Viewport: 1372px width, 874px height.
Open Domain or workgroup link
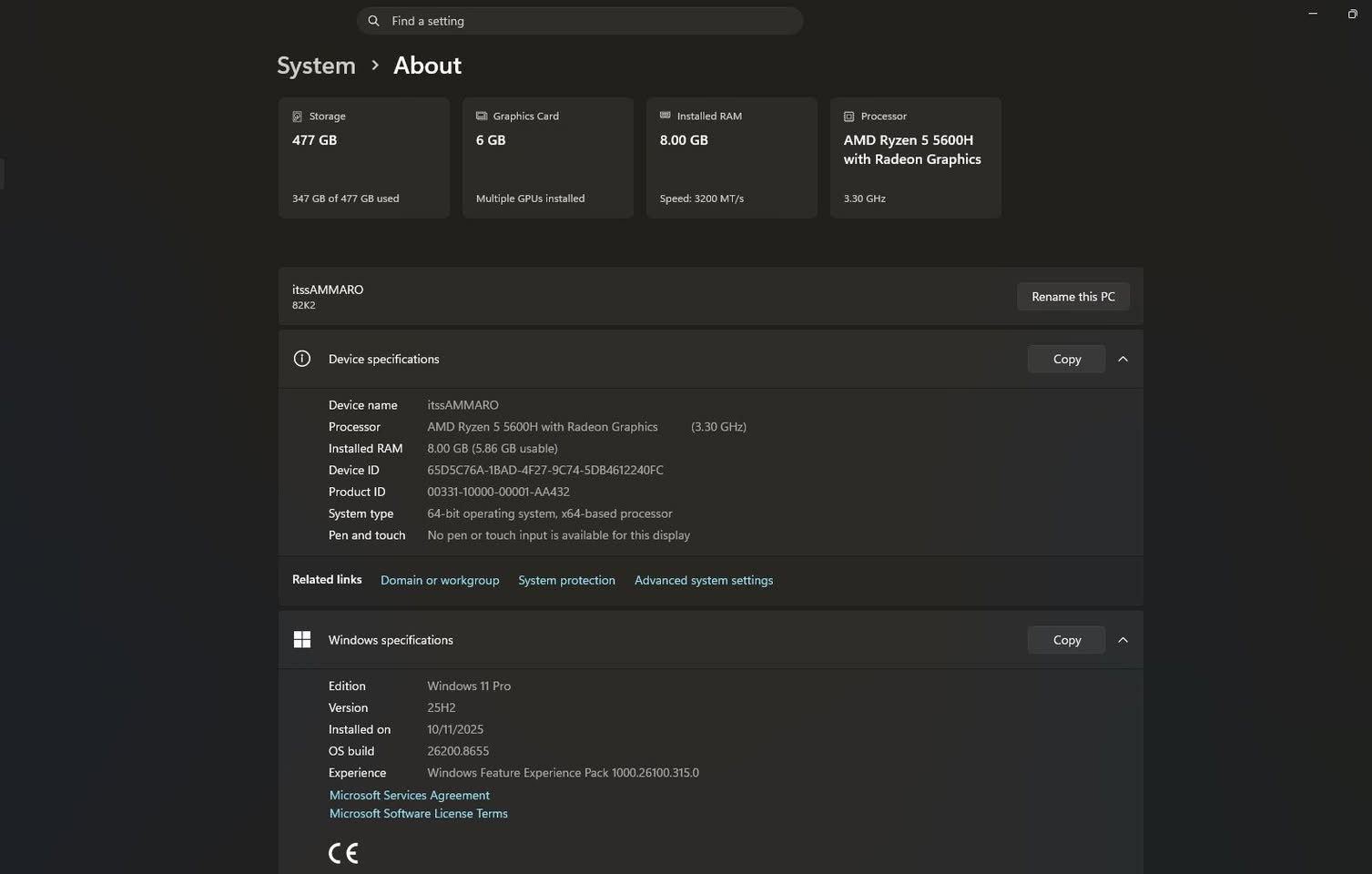click(440, 580)
